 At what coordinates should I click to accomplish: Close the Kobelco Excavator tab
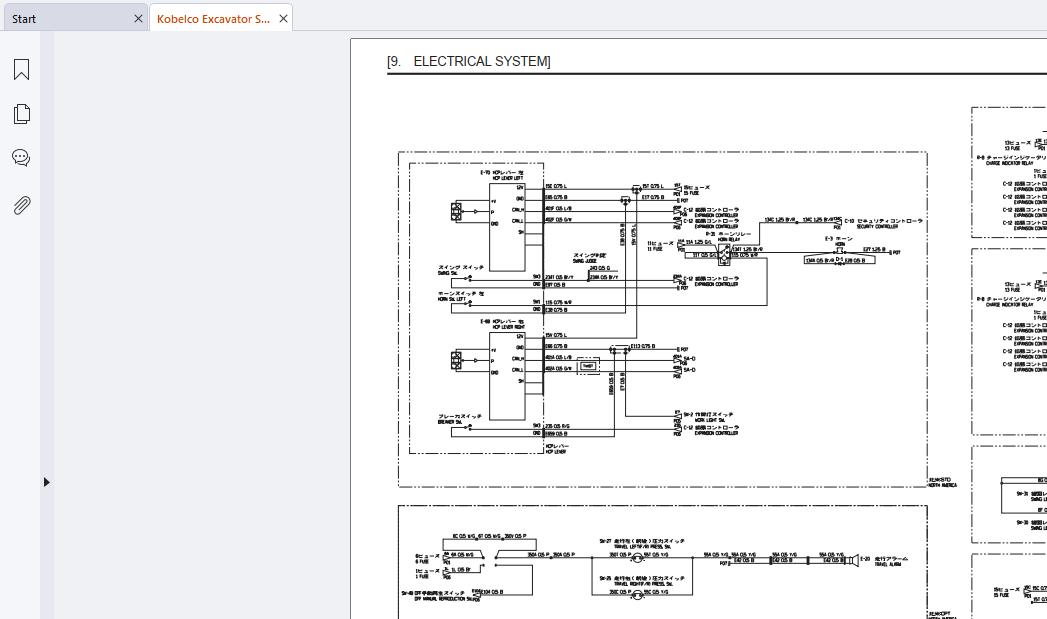click(283, 19)
